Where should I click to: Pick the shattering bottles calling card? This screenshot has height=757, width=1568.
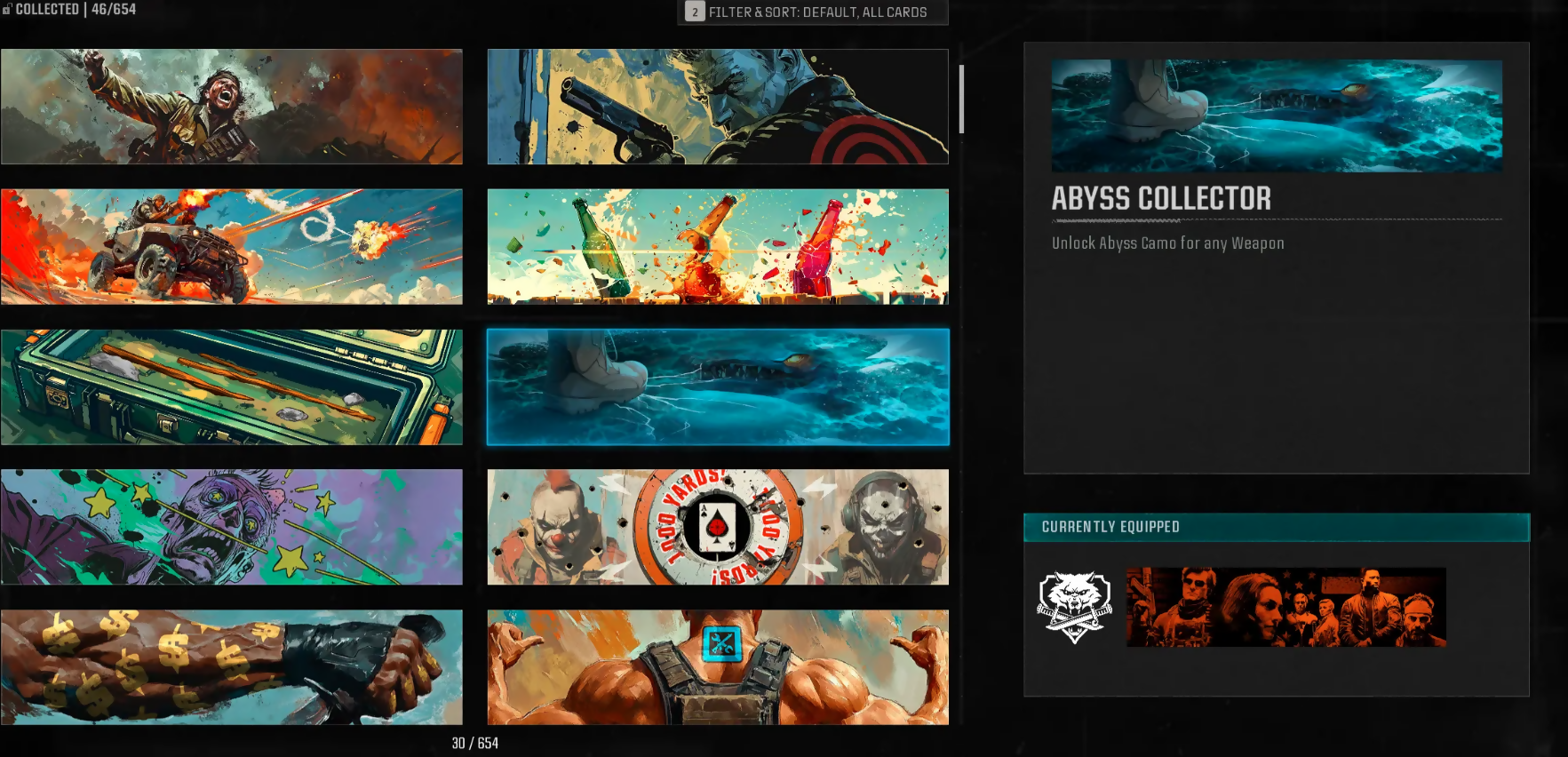point(717,246)
